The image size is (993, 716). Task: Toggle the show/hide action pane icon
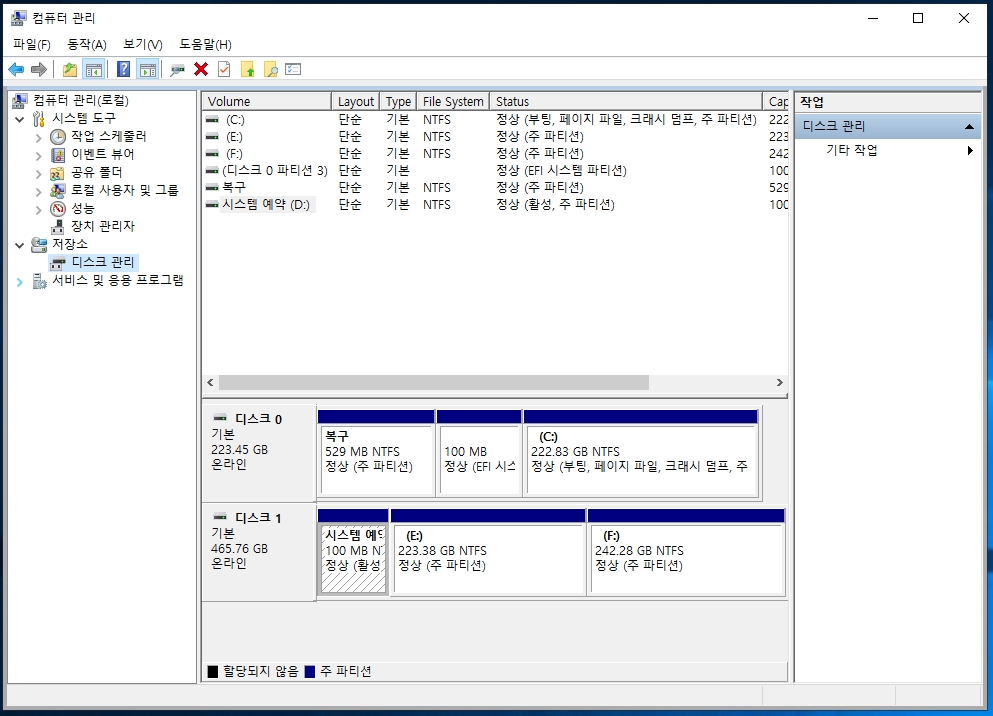pos(148,69)
